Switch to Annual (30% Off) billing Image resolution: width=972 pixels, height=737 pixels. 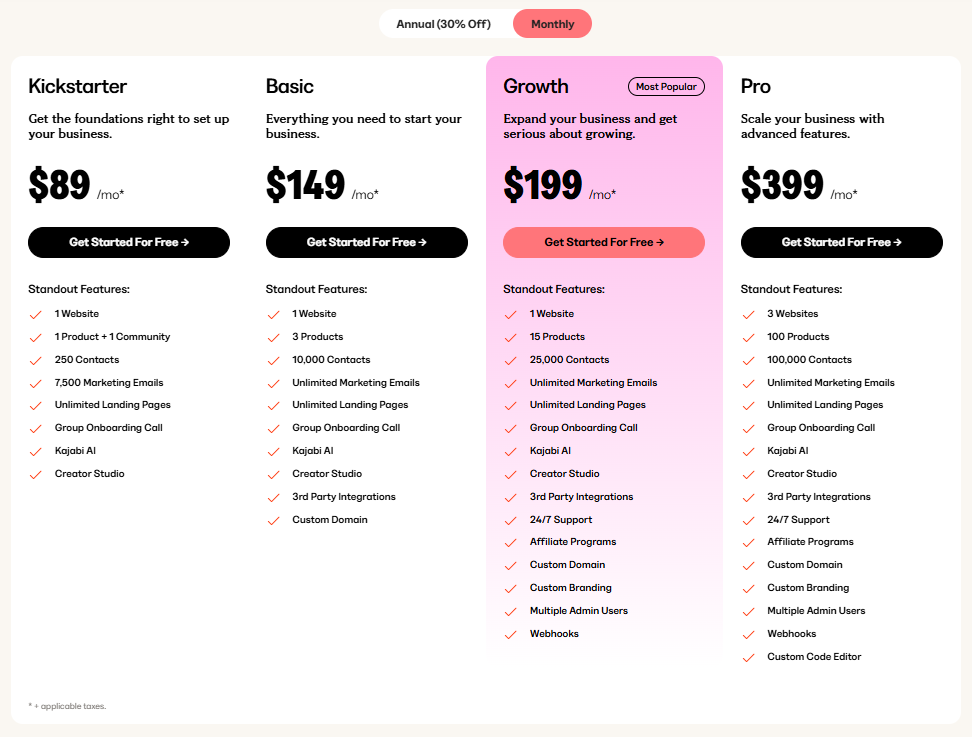(x=443, y=24)
